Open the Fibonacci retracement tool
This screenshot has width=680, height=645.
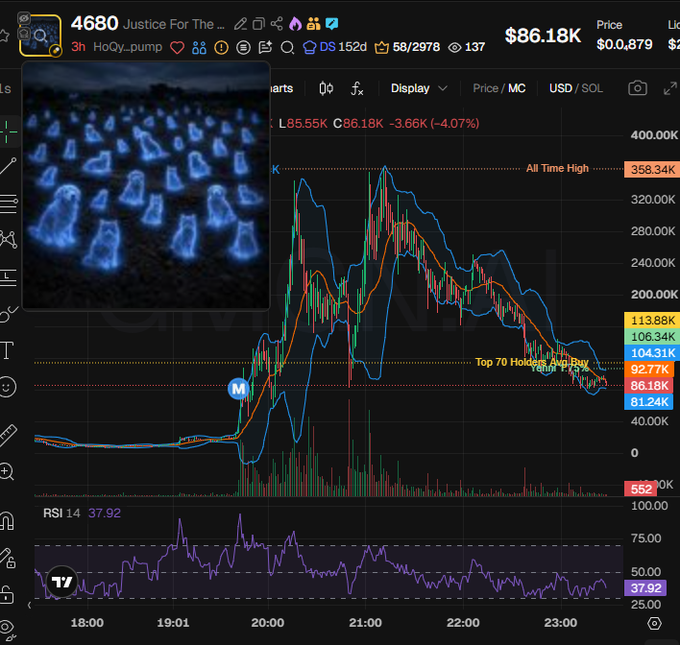(8, 203)
